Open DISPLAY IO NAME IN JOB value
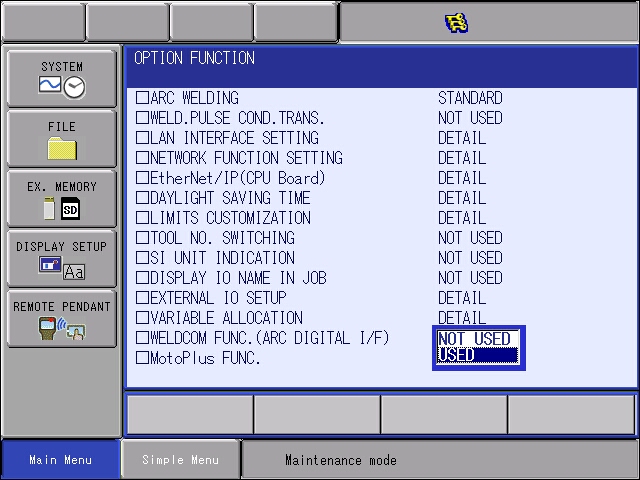The height and width of the screenshot is (480, 640). [470, 278]
